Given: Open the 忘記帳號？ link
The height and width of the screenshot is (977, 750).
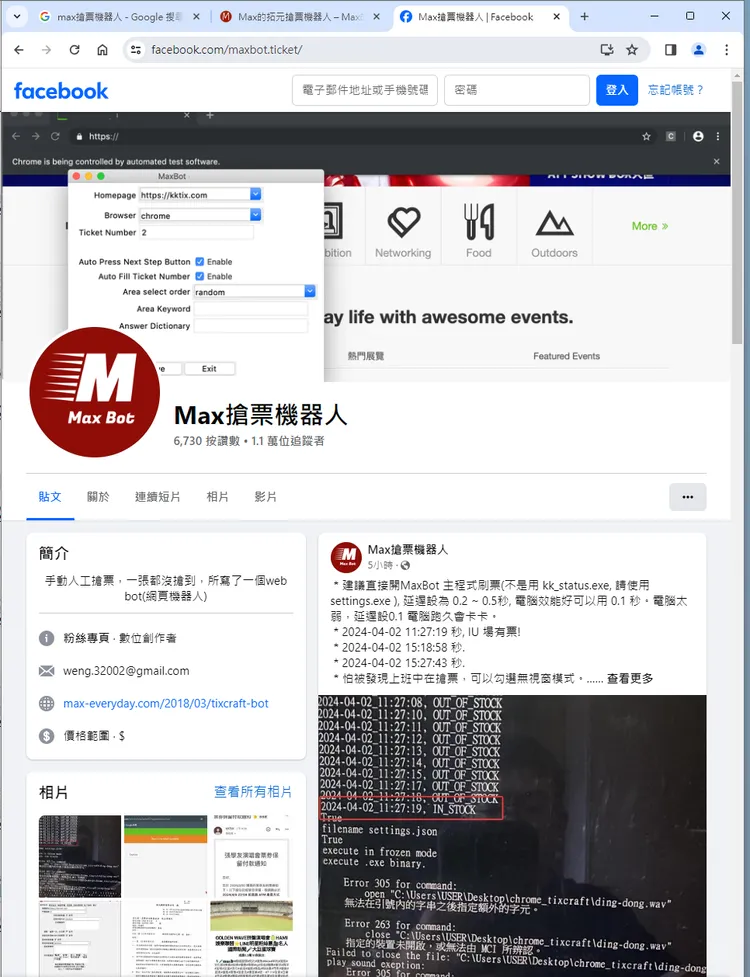Looking at the screenshot, I should coord(676,90).
